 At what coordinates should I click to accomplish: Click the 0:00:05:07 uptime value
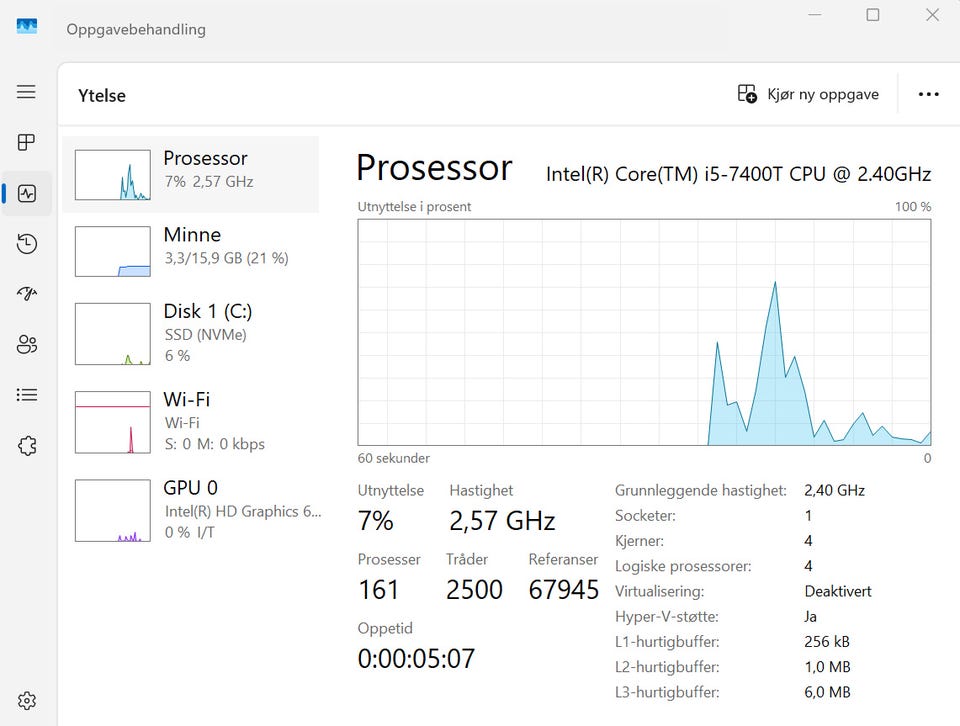click(x=416, y=659)
